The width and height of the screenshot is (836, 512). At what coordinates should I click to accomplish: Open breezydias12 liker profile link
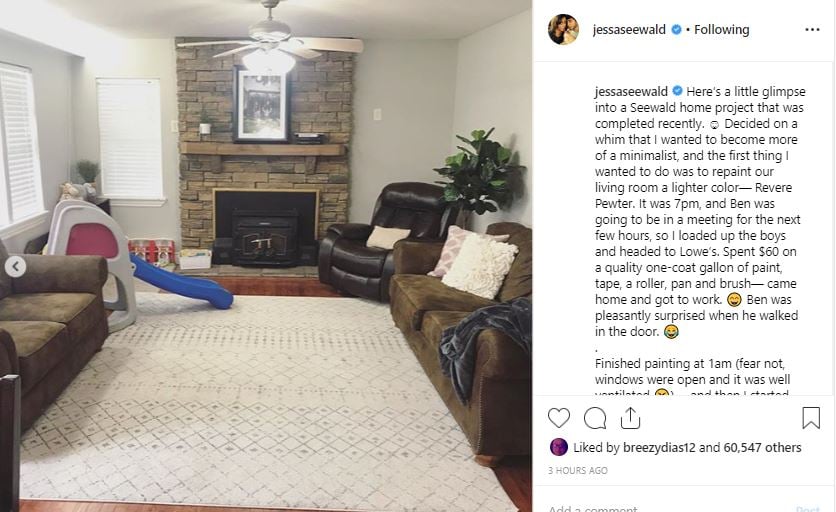[659, 447]
